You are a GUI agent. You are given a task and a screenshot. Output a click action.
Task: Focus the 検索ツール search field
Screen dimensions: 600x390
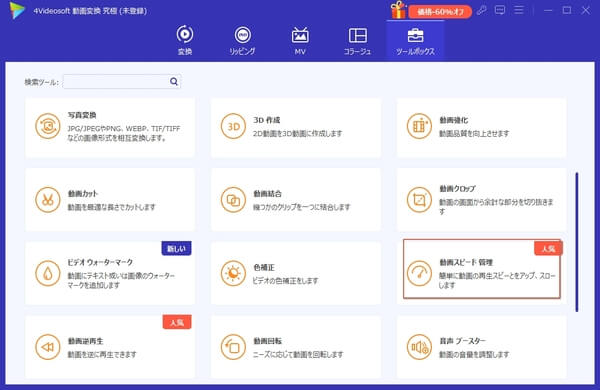tap(122, 82)
